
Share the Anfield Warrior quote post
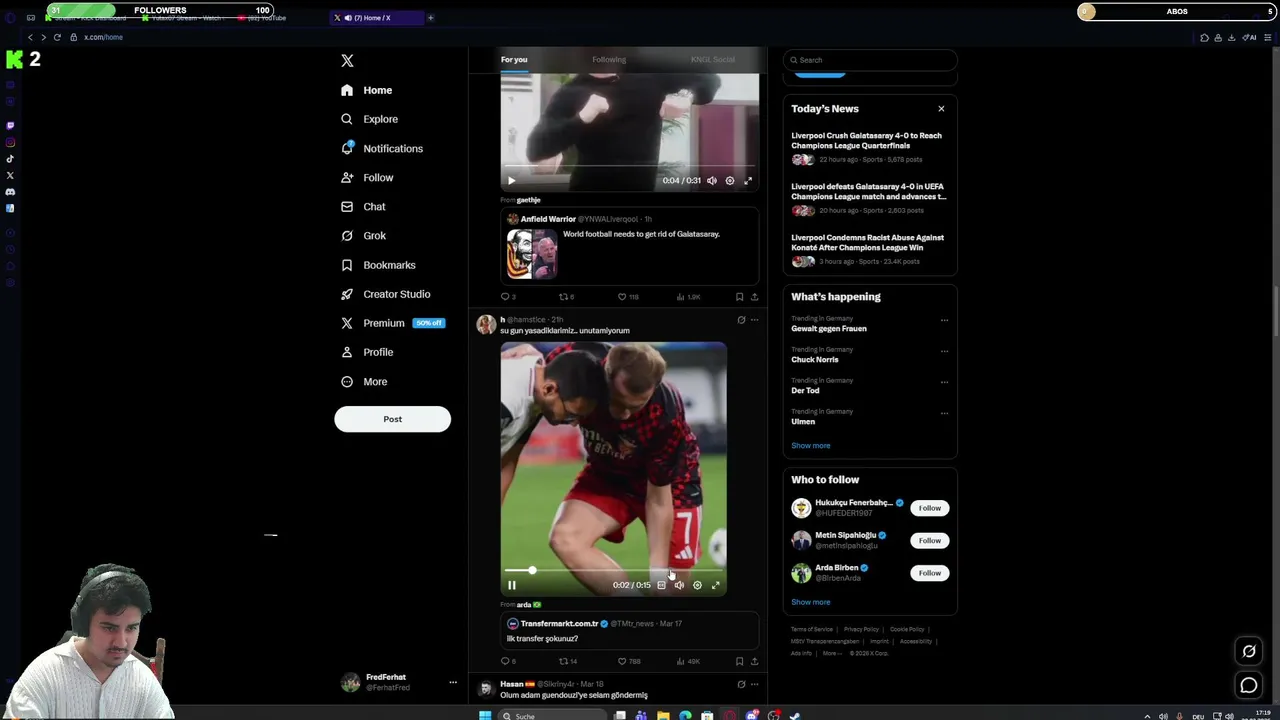click(754, 297)
